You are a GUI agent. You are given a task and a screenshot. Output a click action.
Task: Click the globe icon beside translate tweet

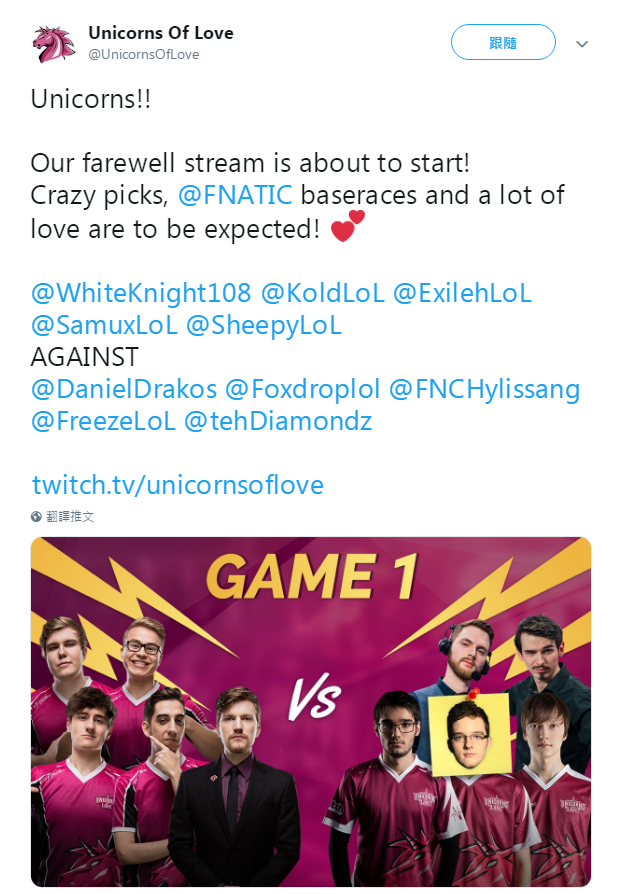tap(37, 517)
